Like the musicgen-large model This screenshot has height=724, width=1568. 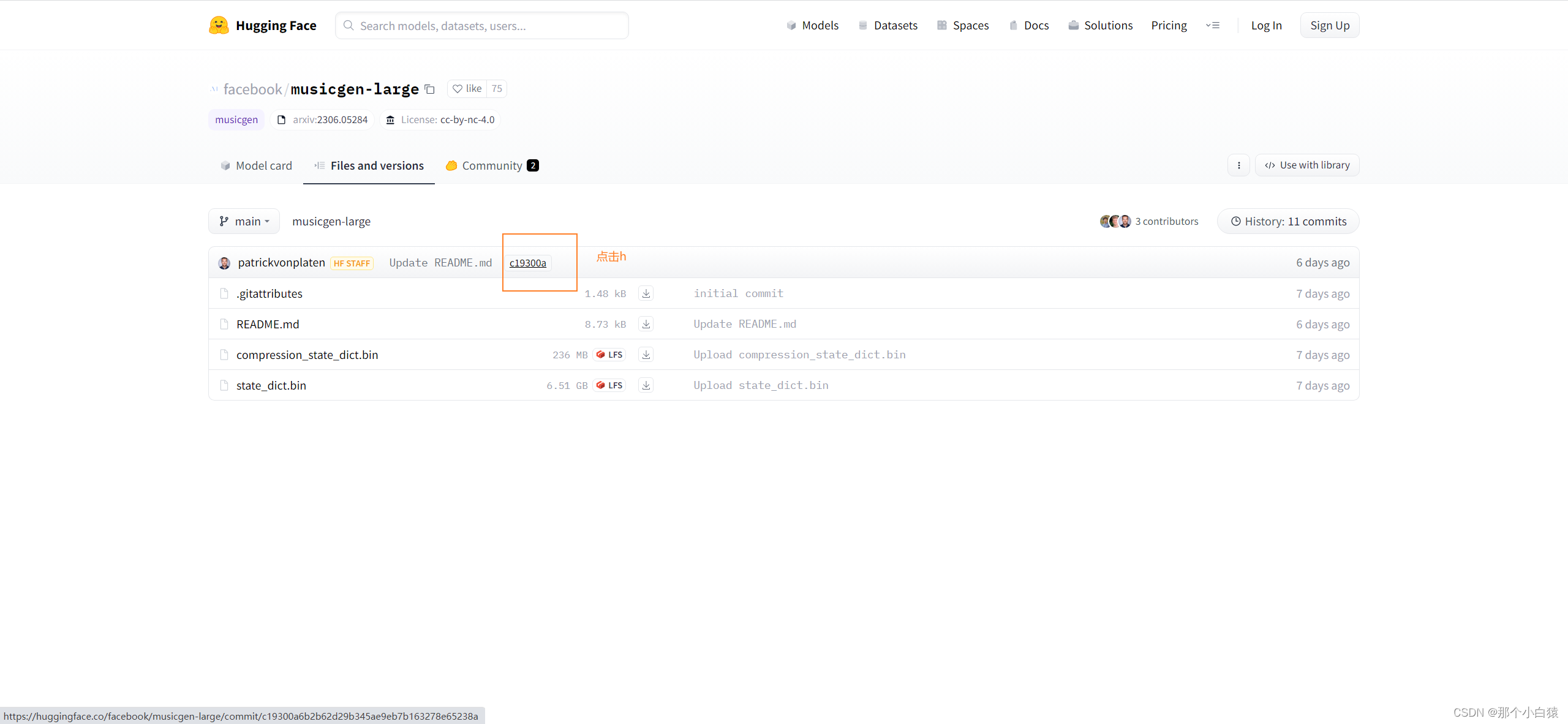coord(467,89)
